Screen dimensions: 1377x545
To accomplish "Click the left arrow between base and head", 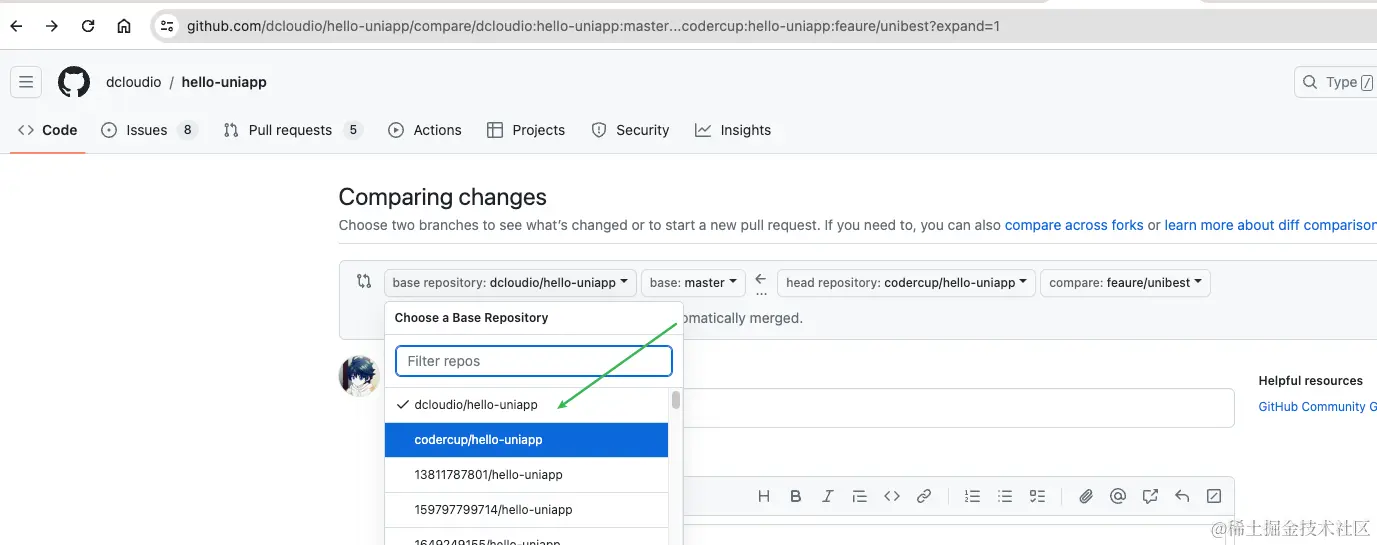I will click(x=761, y=279).
